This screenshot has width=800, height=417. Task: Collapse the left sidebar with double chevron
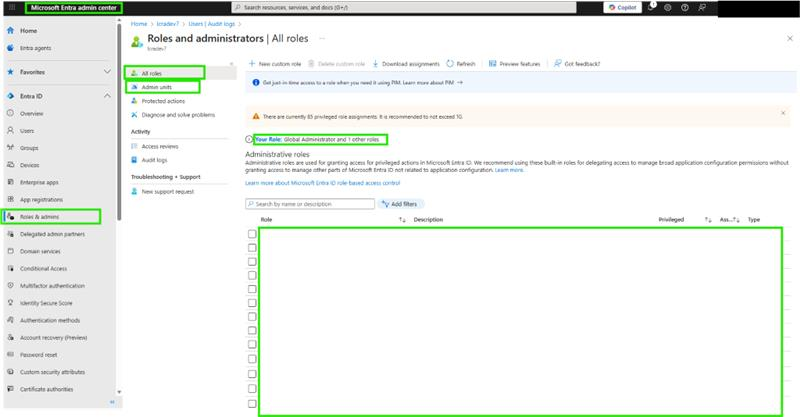click(x=112, y=402)
